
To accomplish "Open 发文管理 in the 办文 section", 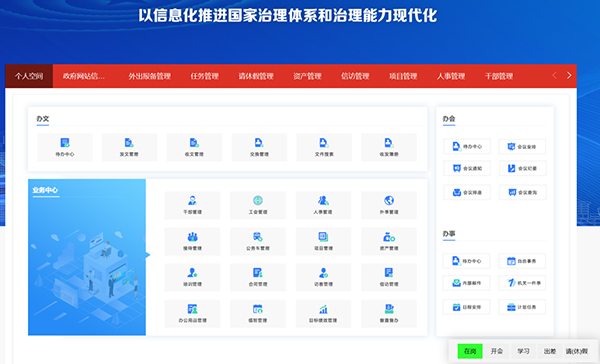I will pos(129,147).
